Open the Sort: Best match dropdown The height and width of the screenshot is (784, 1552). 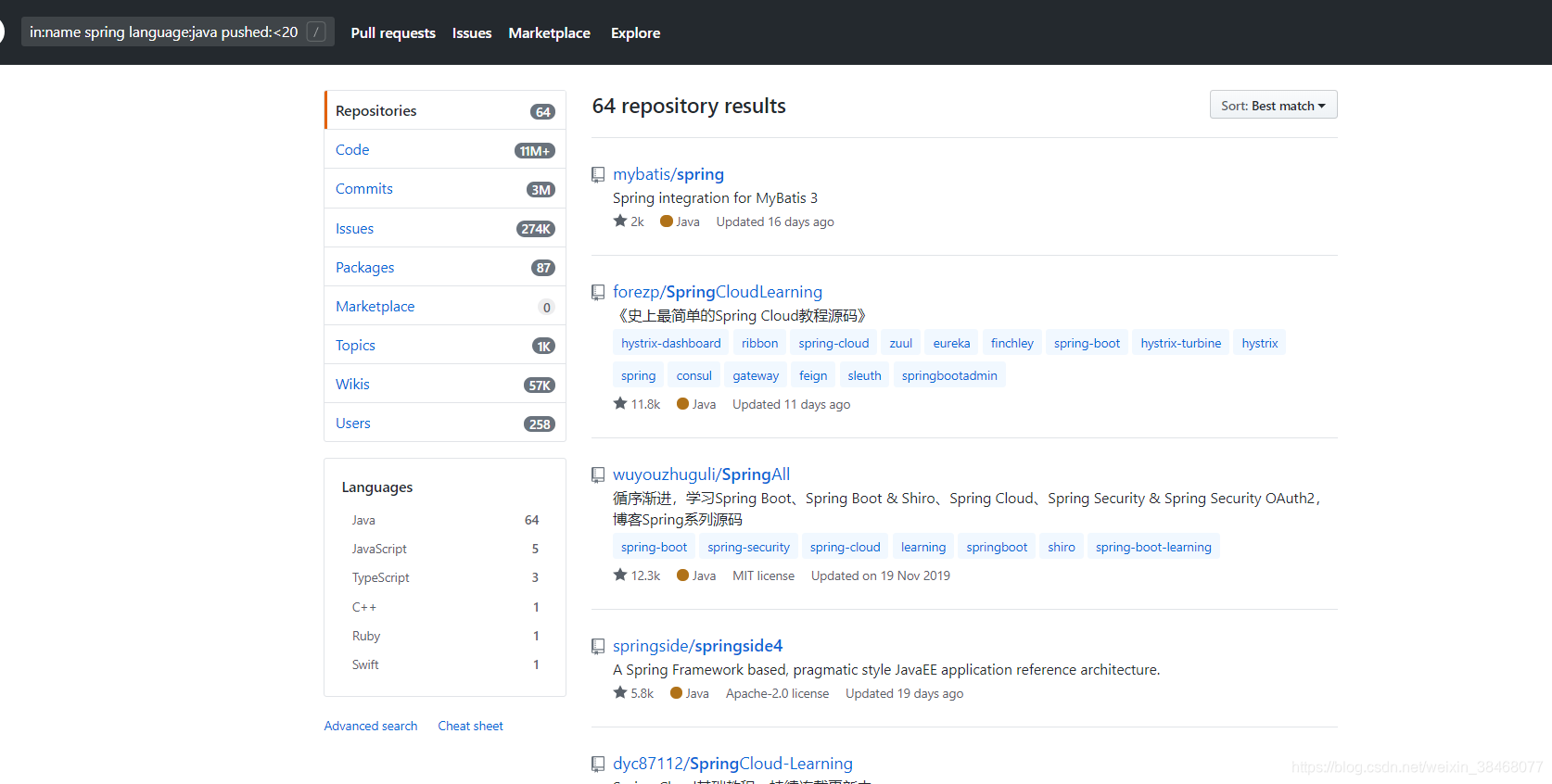[1273, 105]
